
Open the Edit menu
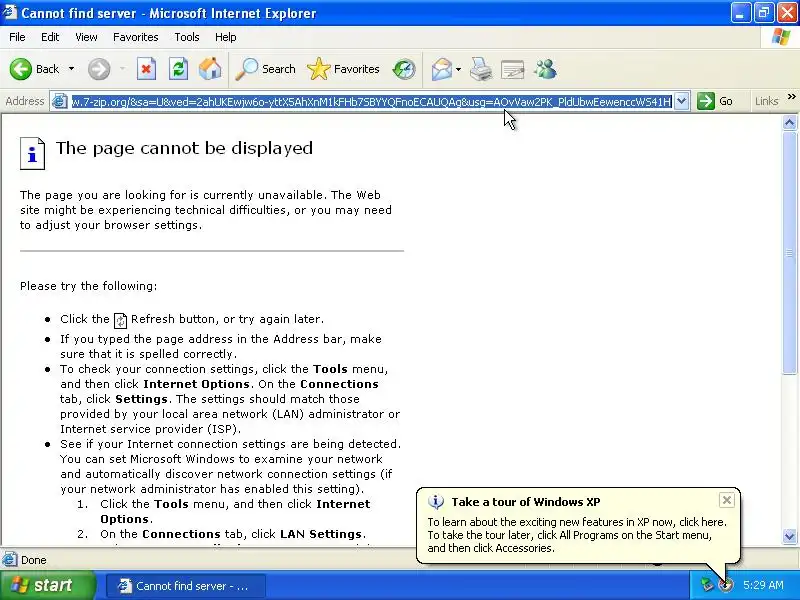[50, 37]
